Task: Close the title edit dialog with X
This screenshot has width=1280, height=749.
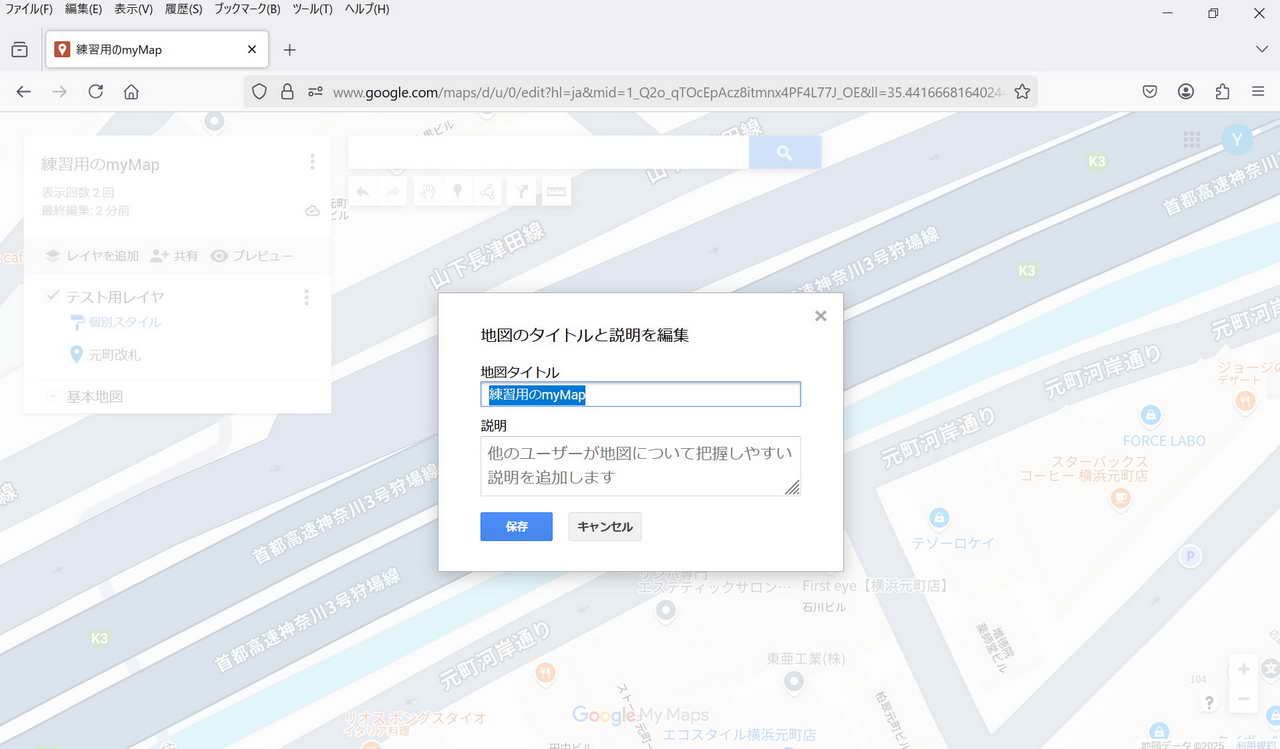Action: tap(821, 316)
